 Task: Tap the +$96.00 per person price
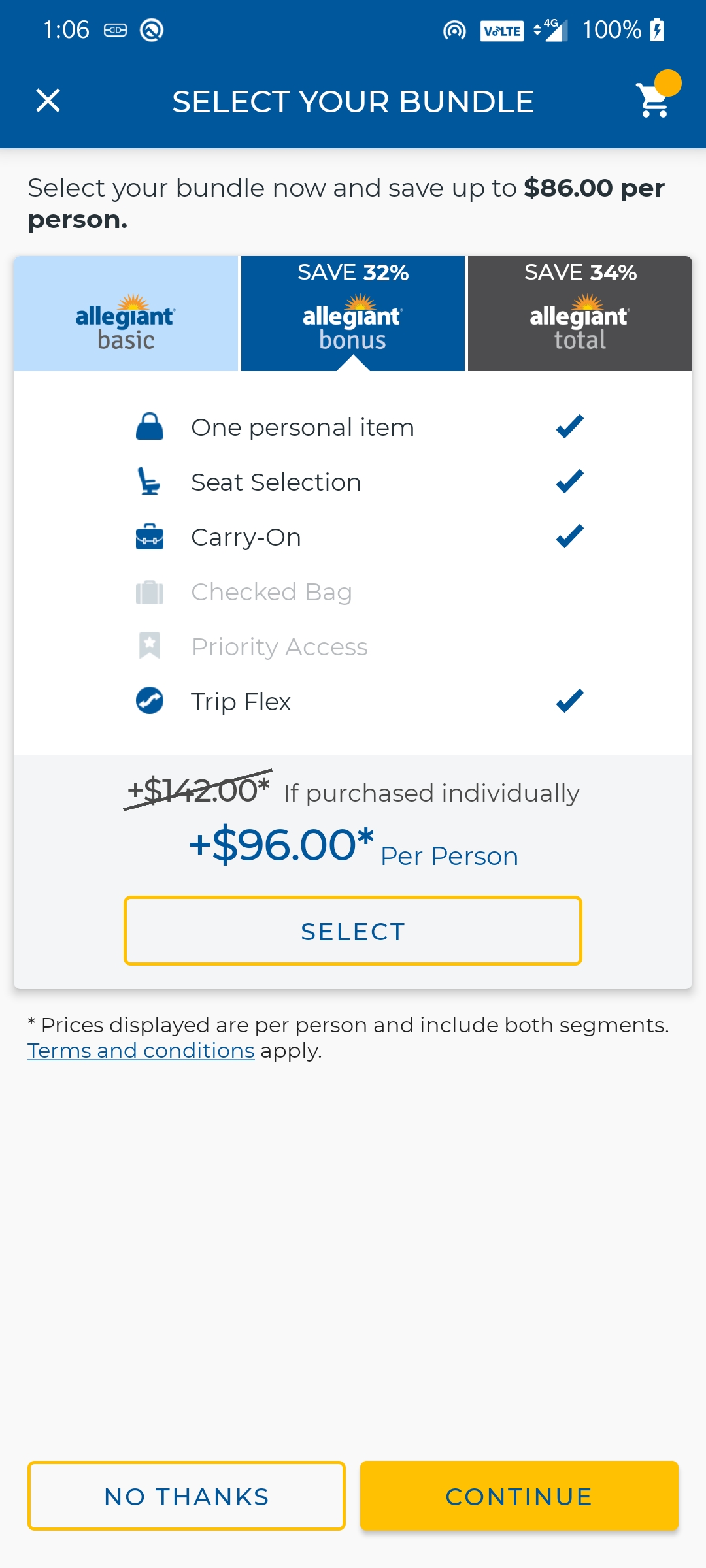tap(354, 846)
